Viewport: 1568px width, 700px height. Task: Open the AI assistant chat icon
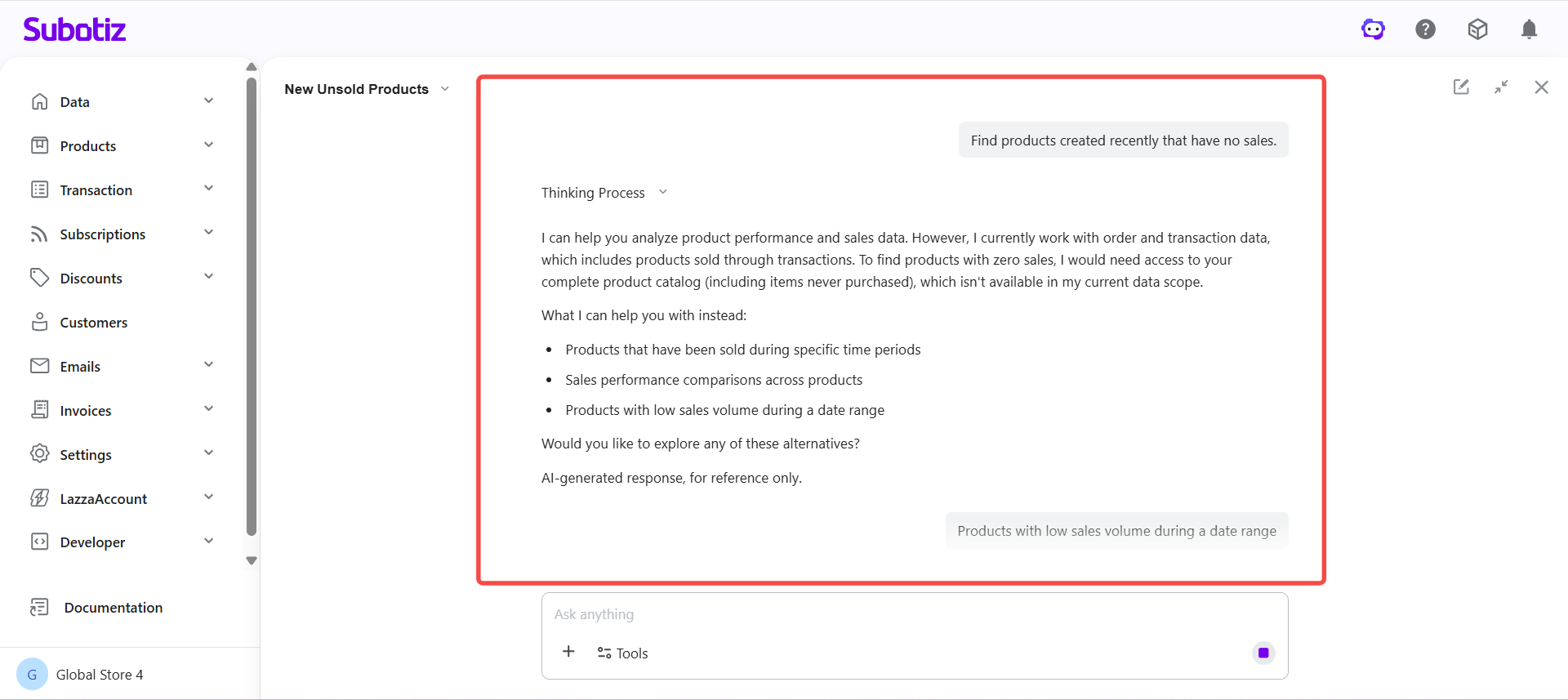pos(1373,29)
